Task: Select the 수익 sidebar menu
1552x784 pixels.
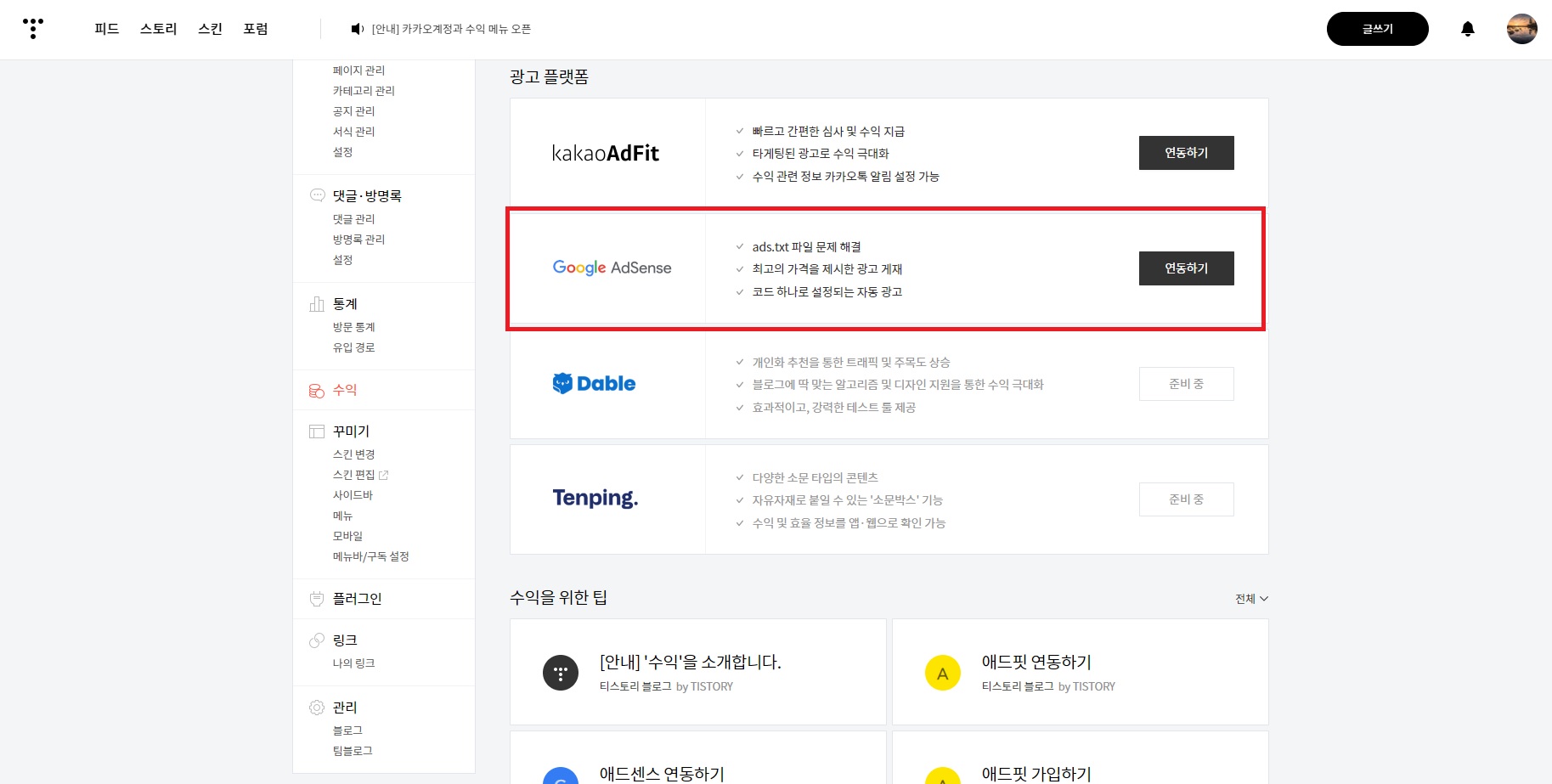Action: pos(345,390)
